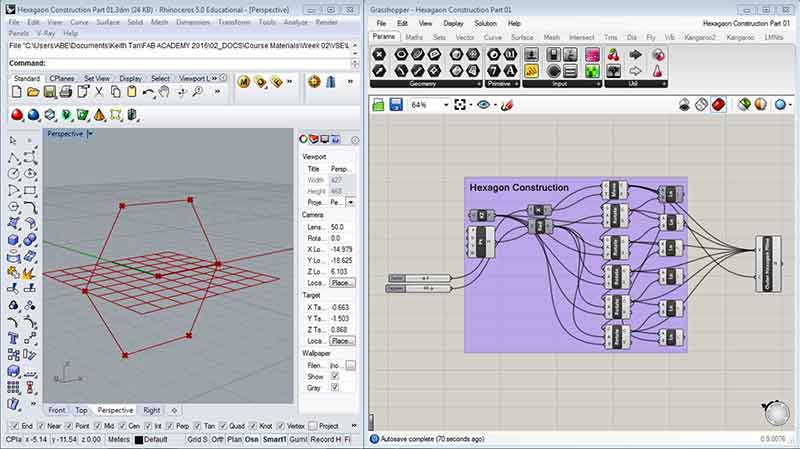Click the yellow cone icon in Rhino toolbar
The width and height of the screenshot is (800, 449).
tap(99, 115)
